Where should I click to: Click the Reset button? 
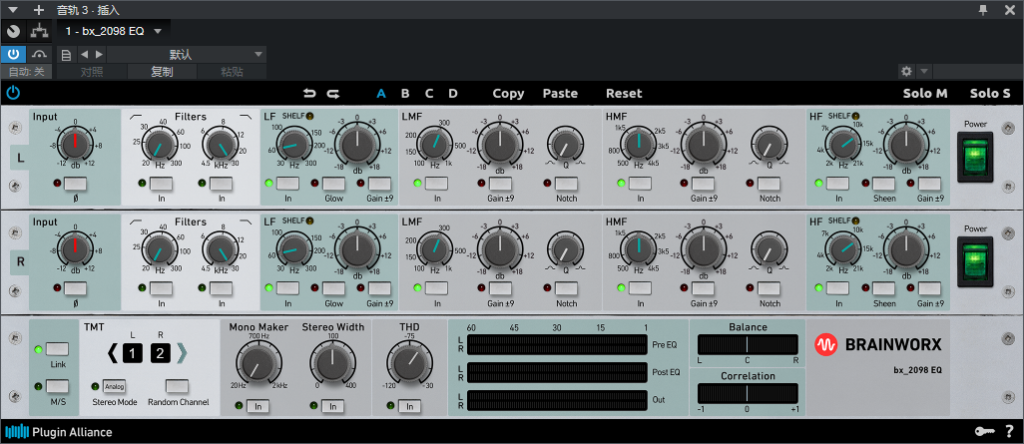pyautogui.click(x=624, y=93)
